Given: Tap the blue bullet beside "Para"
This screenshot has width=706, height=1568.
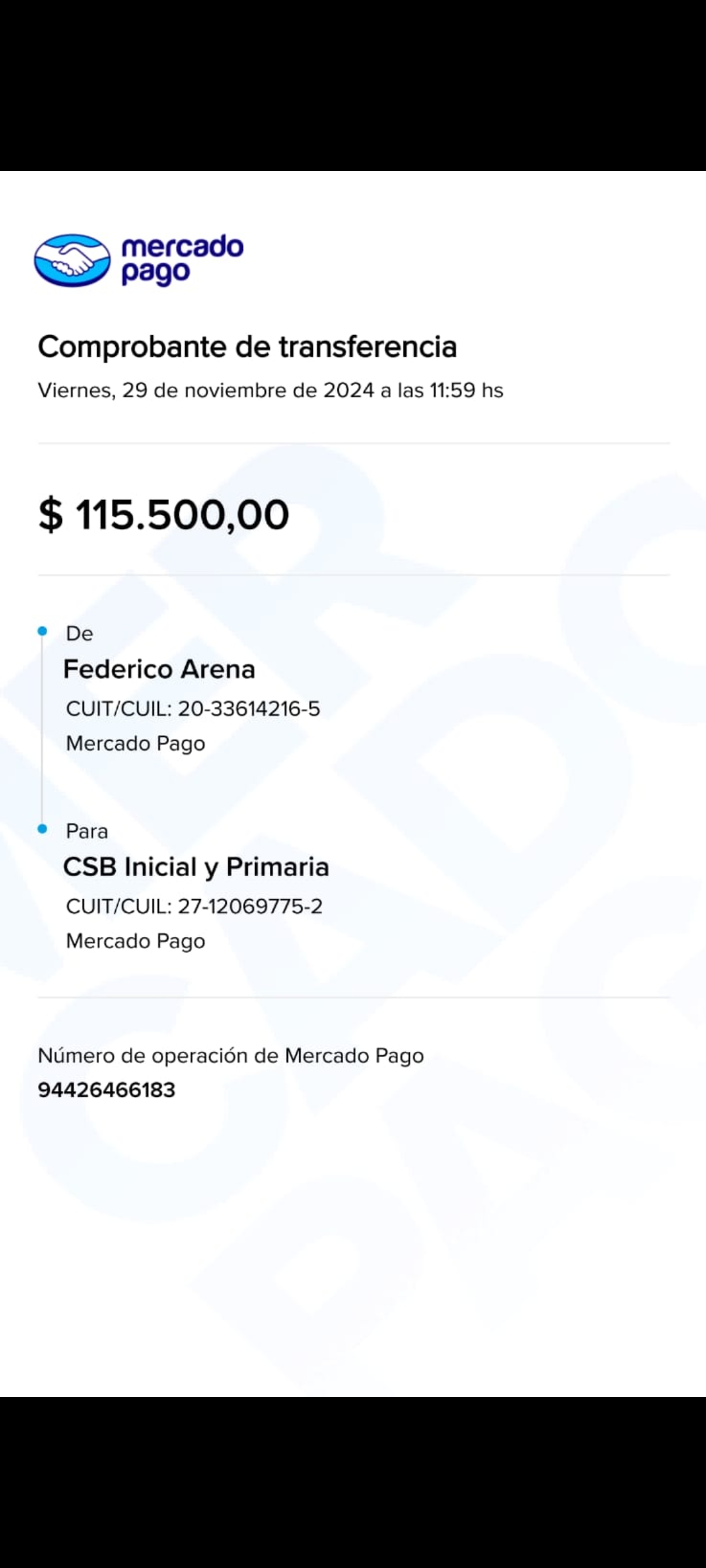Looking at the screenshot, I should (x=42, y=829).
